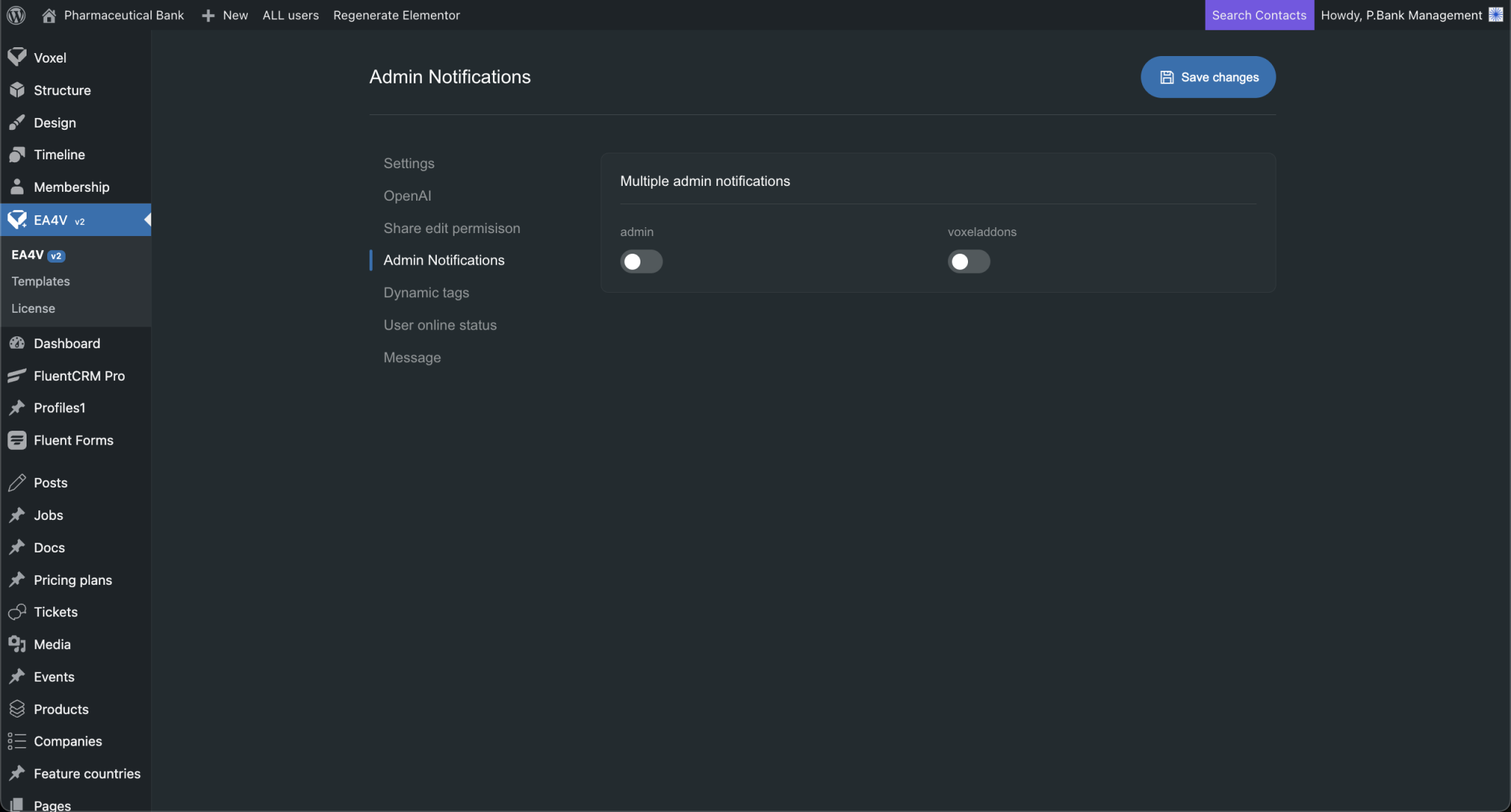Click the Timeline sidebar icon
The width and height of the screenshot is (1511, 812).
click(x=17, y=155)
